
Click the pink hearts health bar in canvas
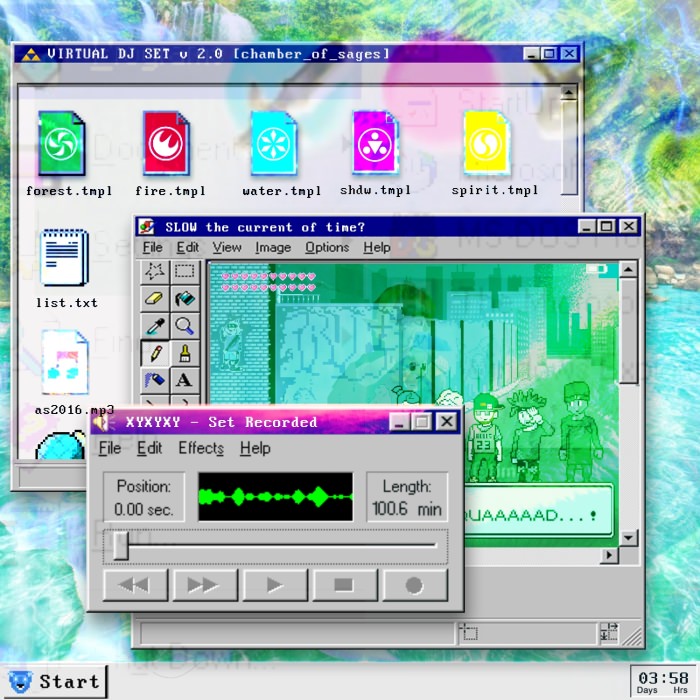click(x=268, y=282)
